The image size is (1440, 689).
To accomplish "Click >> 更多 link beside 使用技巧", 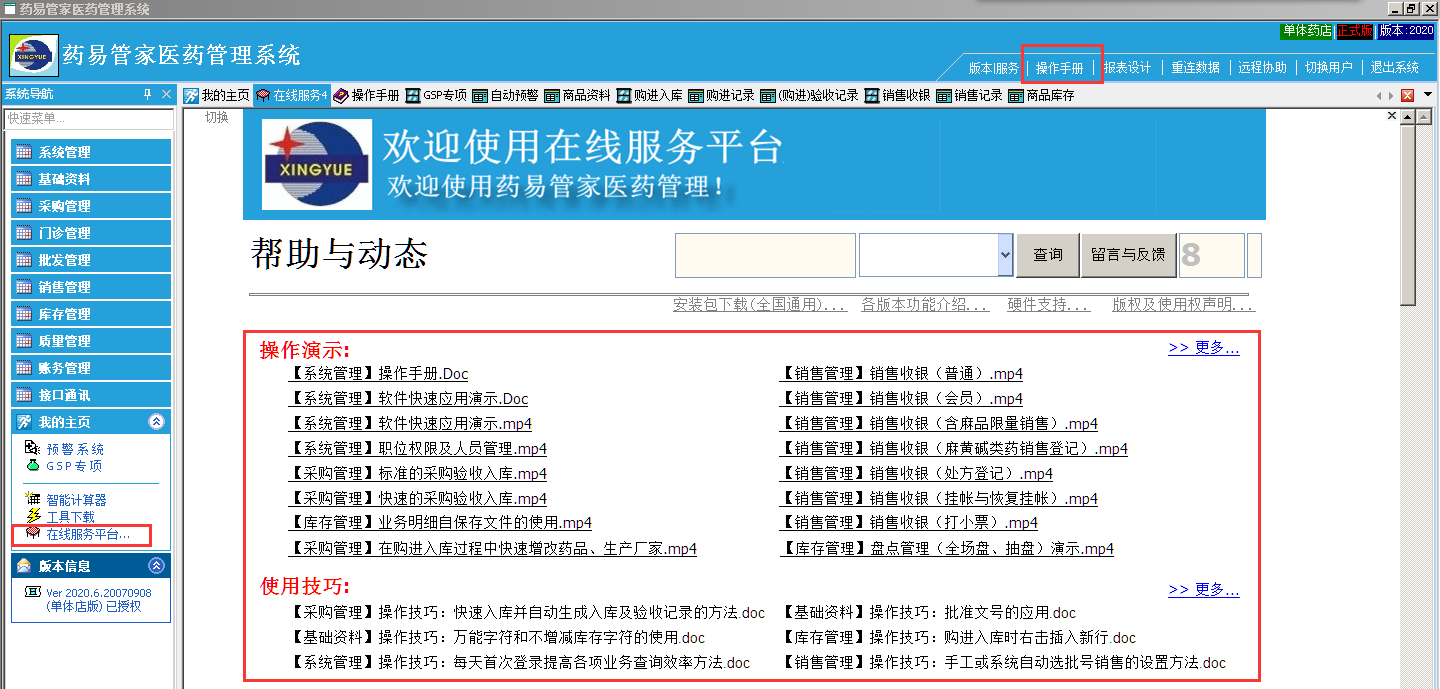I will click(x=1204, y=590).
